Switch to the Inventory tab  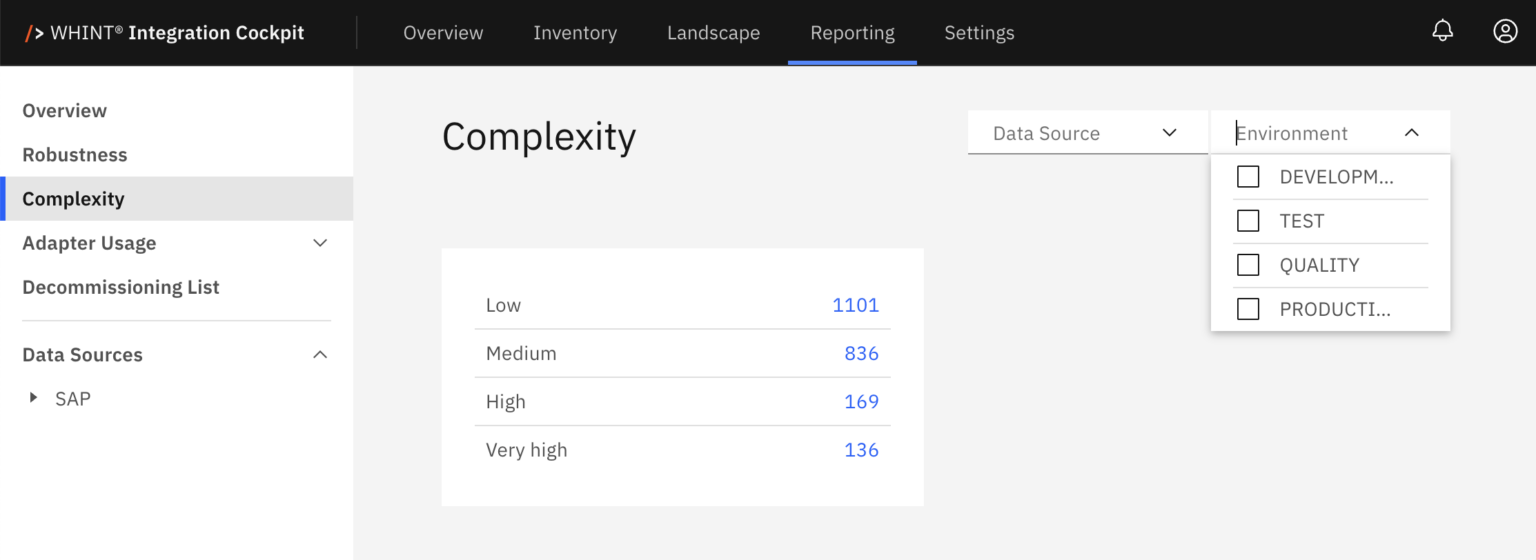[x=575, y=33]
